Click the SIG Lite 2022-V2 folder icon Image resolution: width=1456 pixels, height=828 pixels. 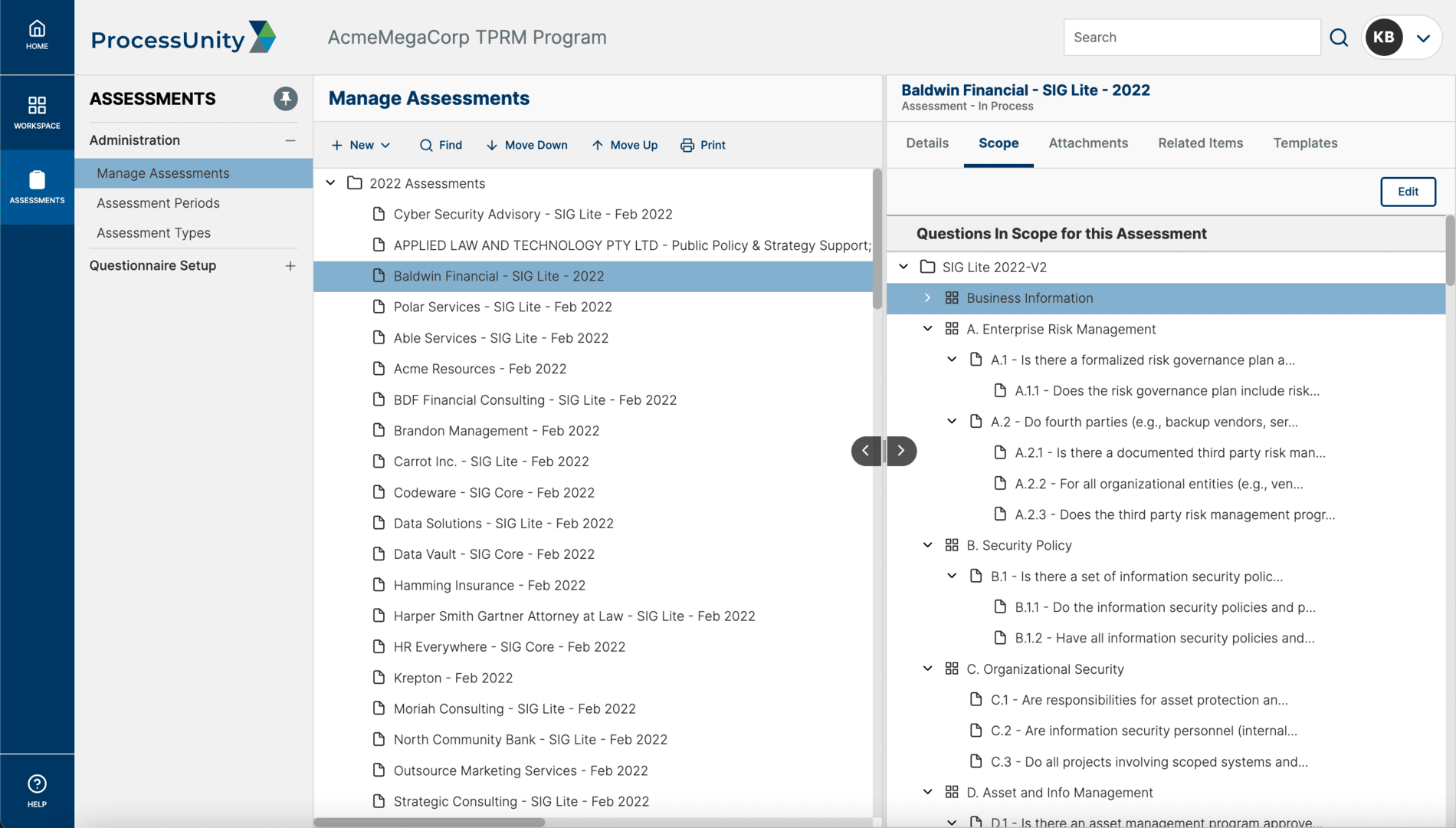[x=927, y=267]
